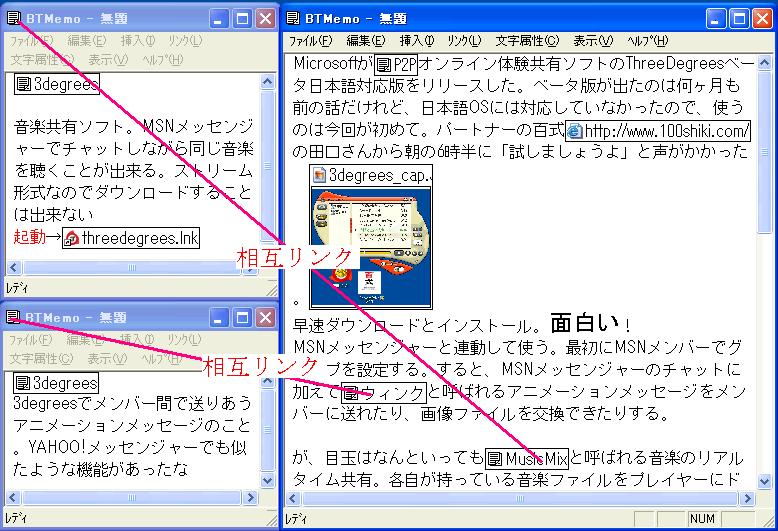
Task: Click BTMemo title icon of right window
Action: point(293,18)
